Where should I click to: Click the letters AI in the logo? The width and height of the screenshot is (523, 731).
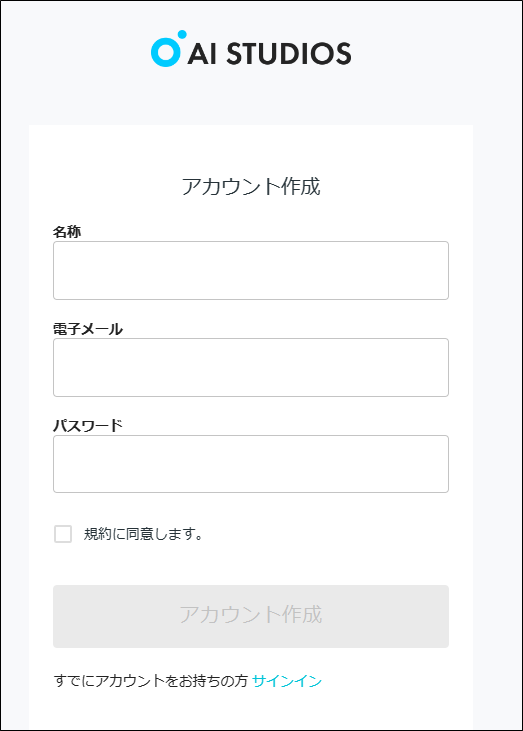pyautogui.click(x=202, y=54)
